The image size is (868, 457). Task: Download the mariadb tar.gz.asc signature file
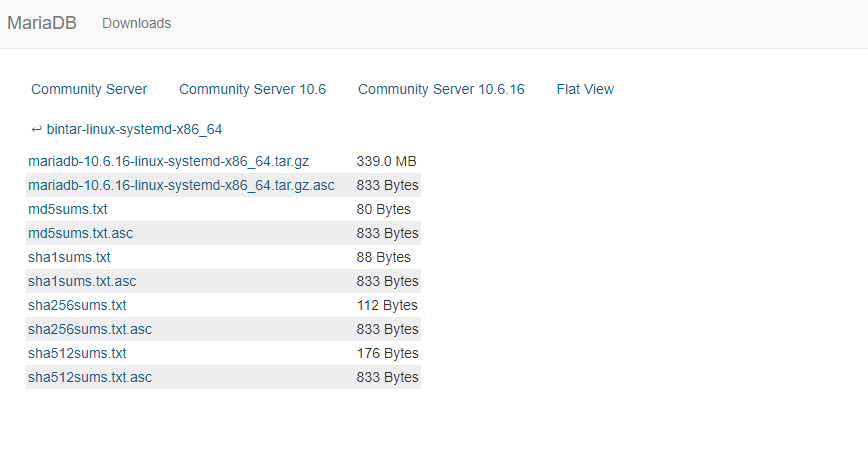coord(182,185)
